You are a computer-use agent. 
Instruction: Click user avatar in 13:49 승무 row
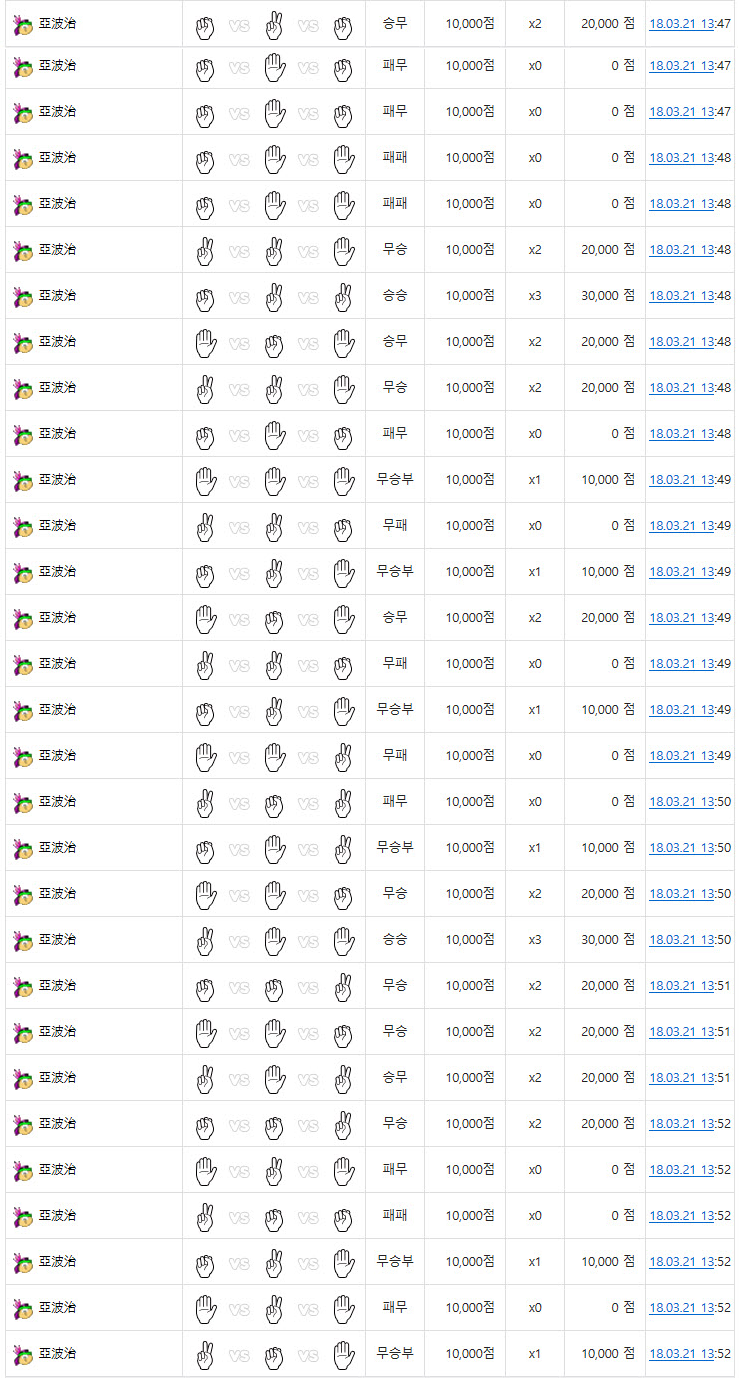23,620
